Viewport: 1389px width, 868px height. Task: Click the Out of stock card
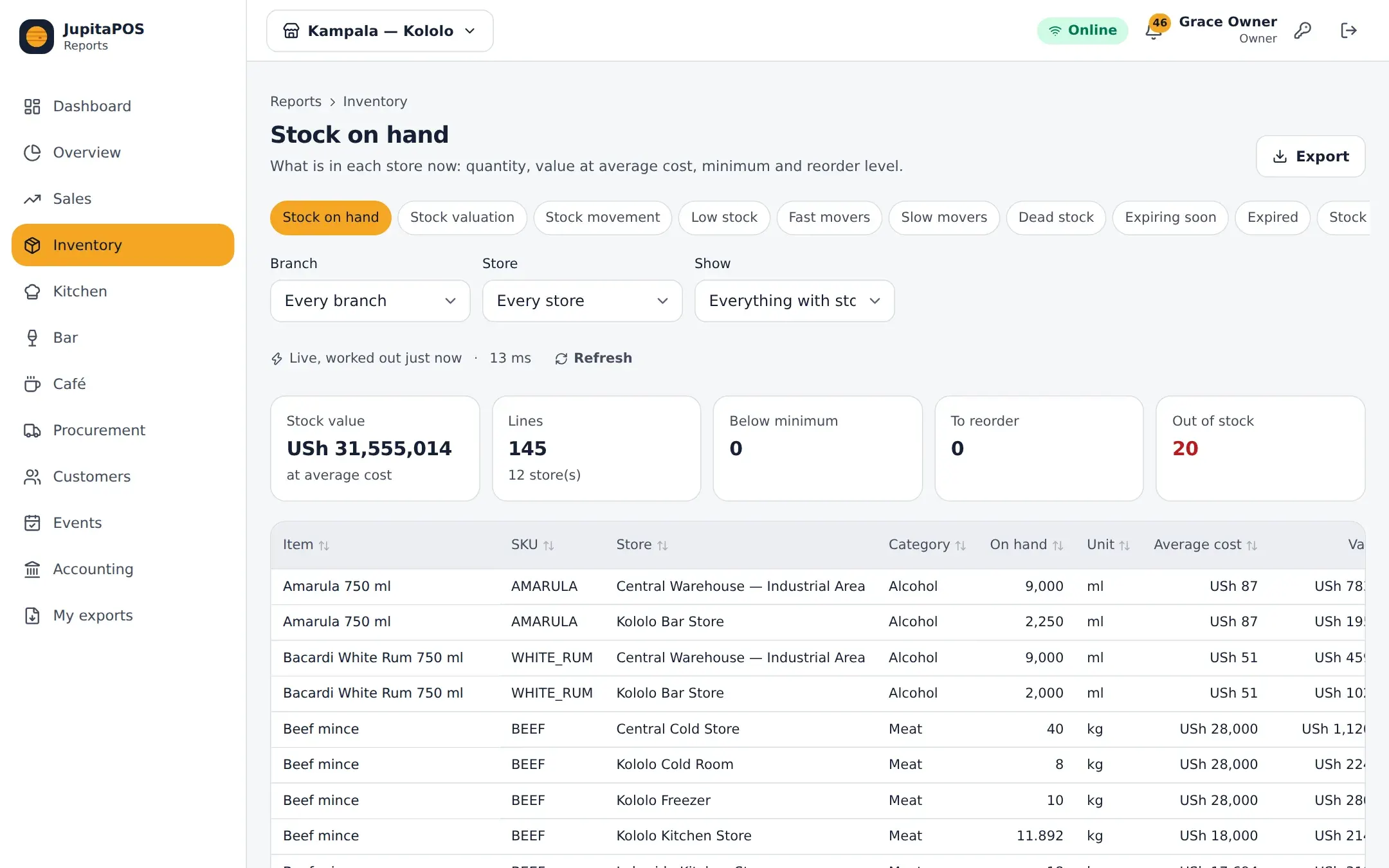[x=1260, y=448]
